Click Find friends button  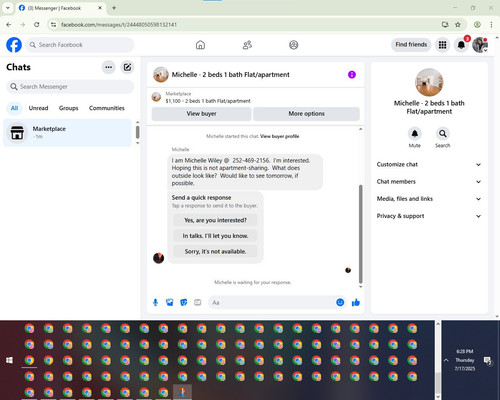[x=411, y=45]
